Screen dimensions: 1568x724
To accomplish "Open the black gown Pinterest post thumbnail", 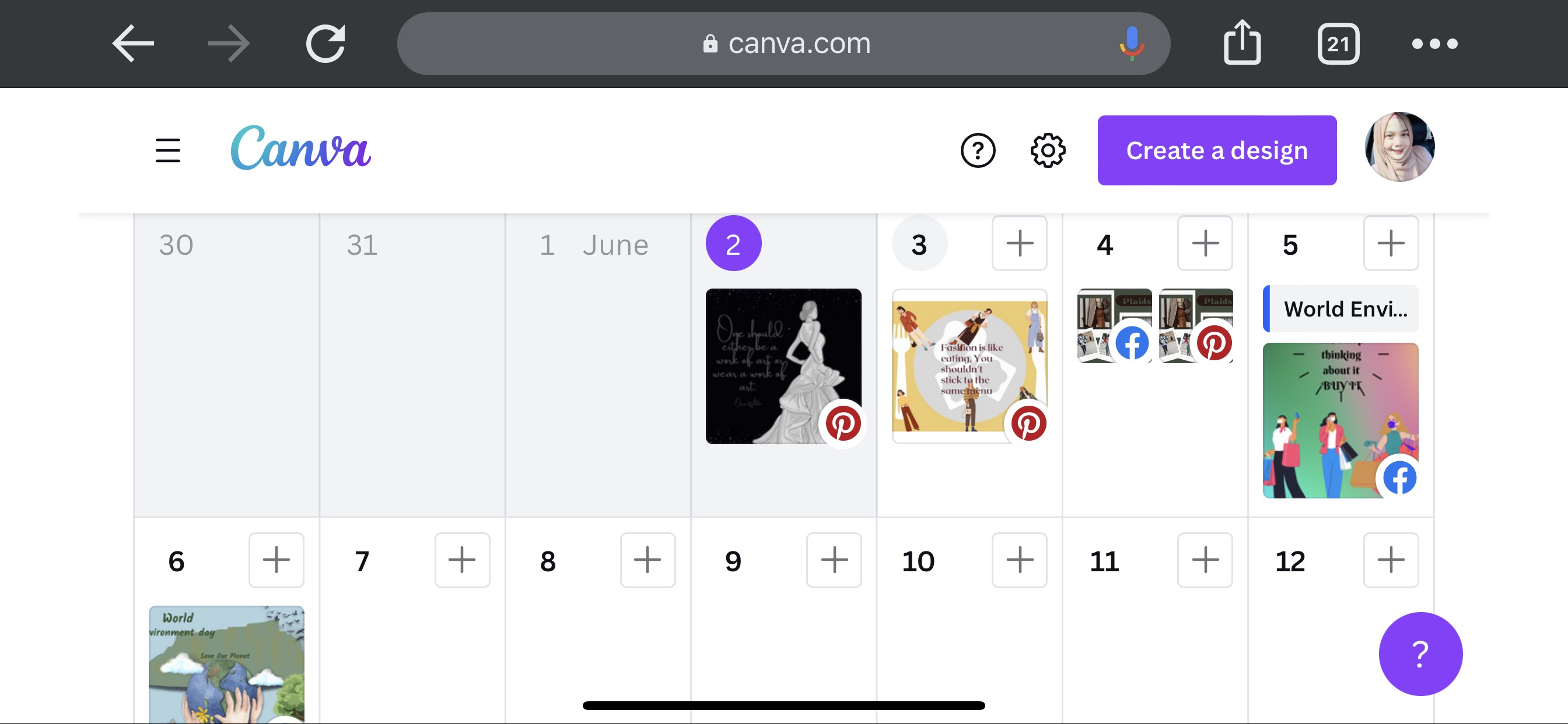I will pos(783,365).
